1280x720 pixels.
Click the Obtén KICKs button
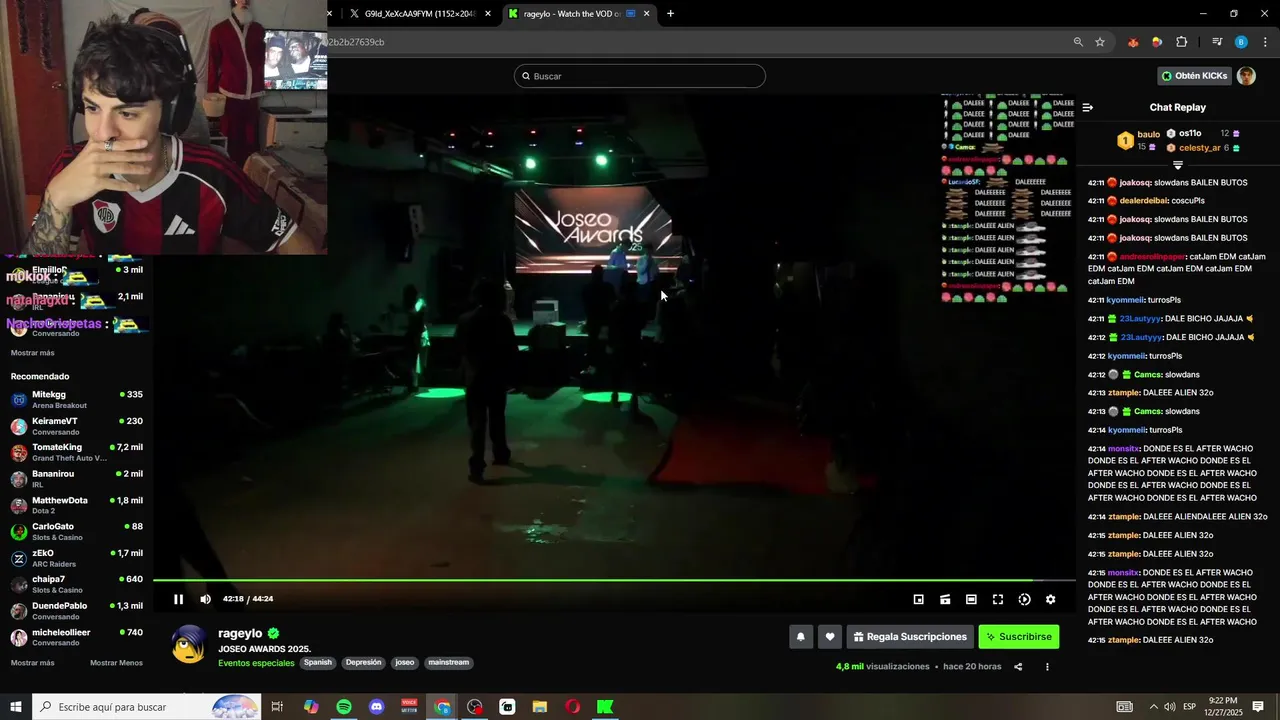(1194, 76)
